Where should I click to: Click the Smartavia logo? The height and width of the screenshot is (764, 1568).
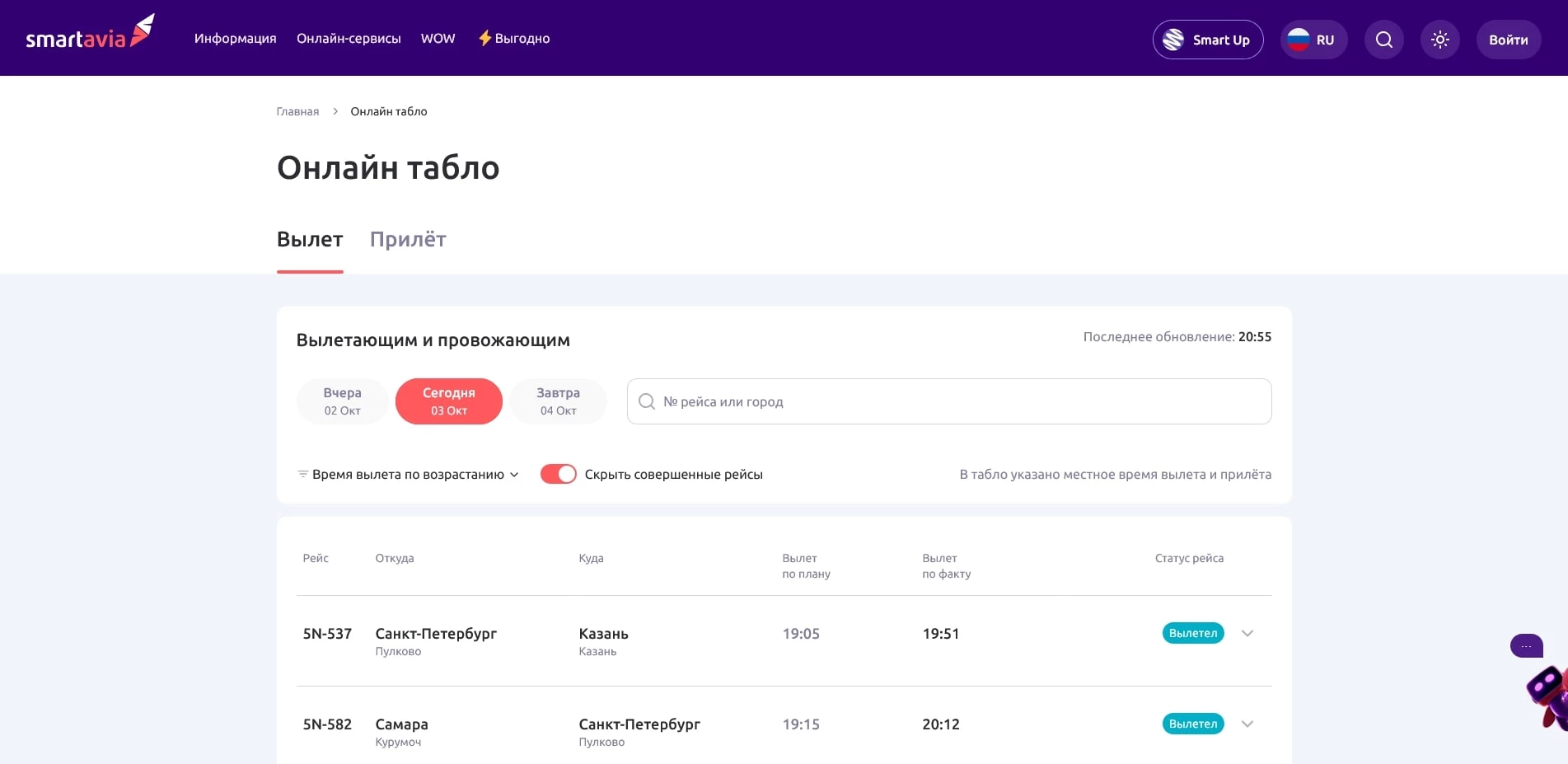click(x=90, y=35)
